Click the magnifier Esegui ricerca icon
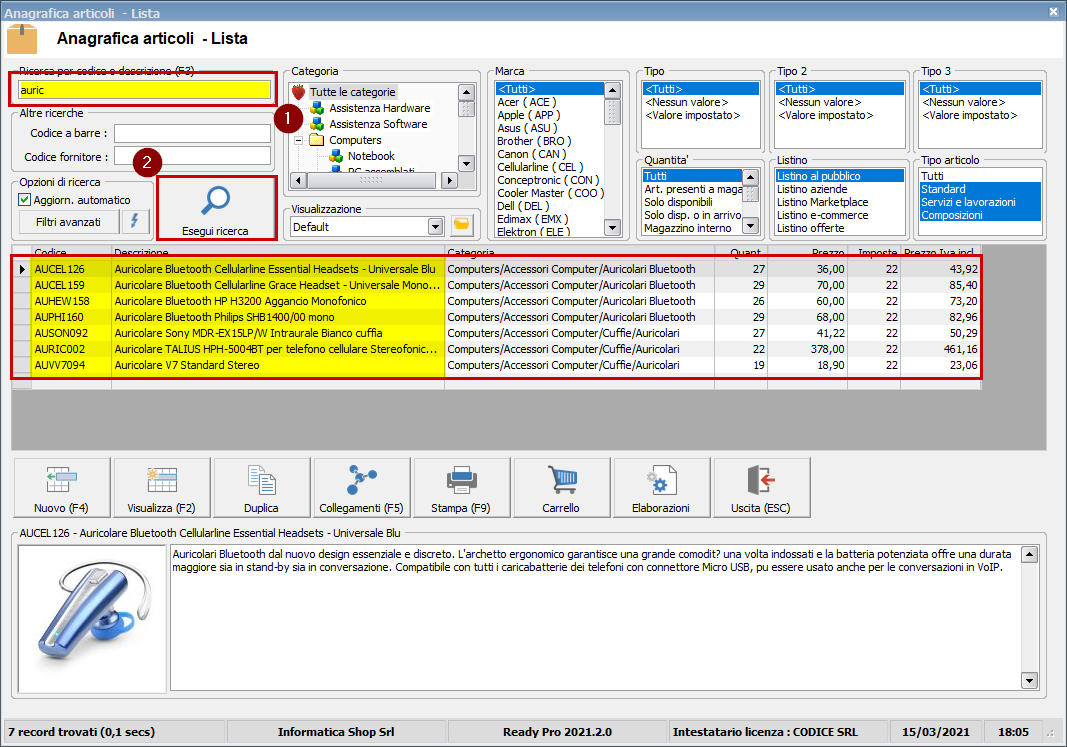Image resolution: width=1067 pixels, height=747 pixels. point(216,201)
